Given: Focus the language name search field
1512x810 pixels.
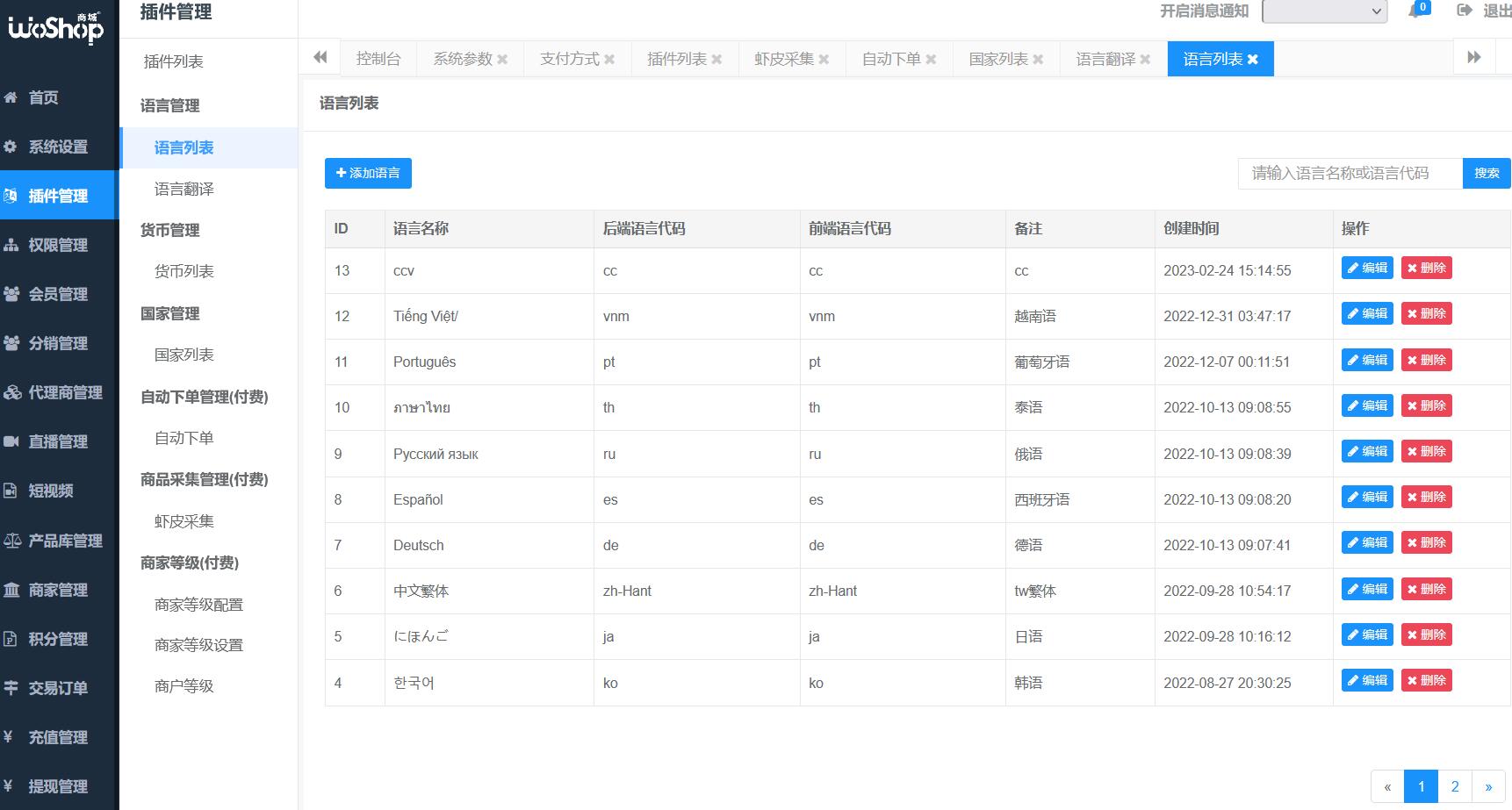Looking at the screenshot, I should pyautogui.click(x=1350, y=173).
